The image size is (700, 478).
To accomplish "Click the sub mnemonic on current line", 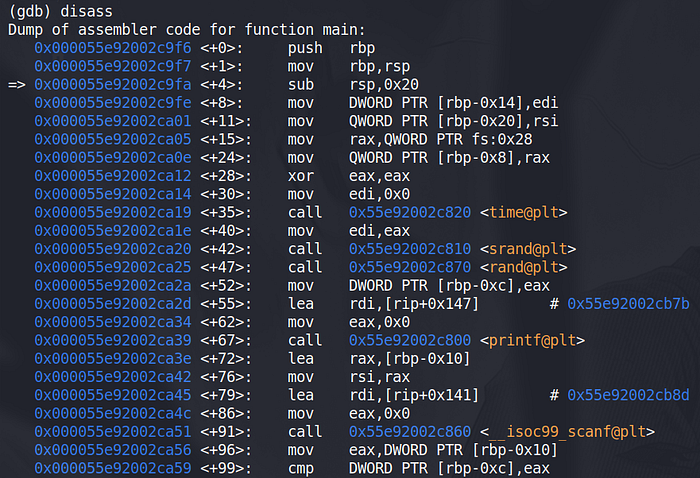I will [301, 85].
